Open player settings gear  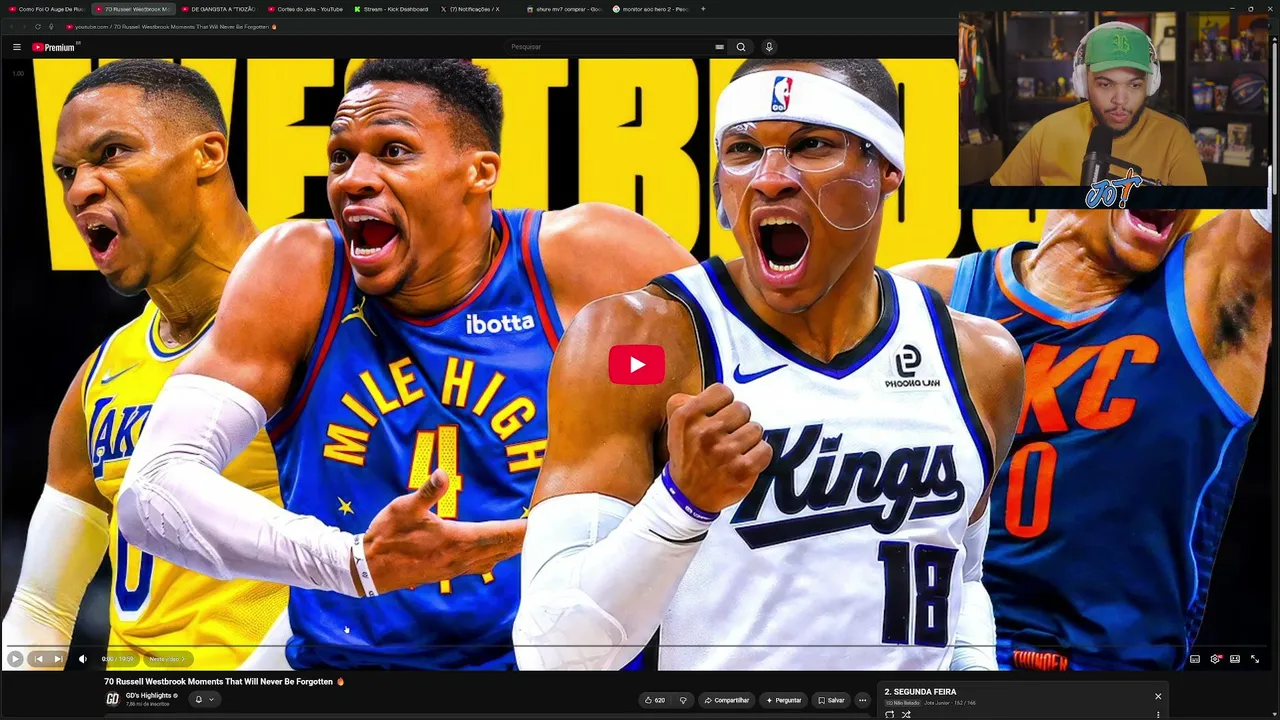point(1215,659)
